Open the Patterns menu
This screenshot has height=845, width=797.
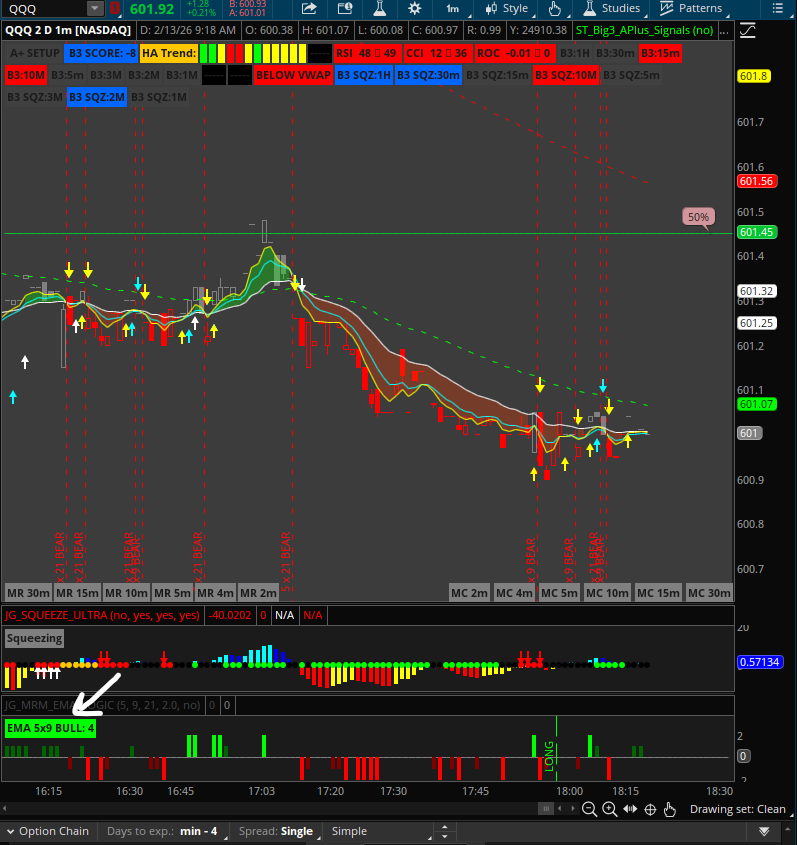click(x=694, y=9)
